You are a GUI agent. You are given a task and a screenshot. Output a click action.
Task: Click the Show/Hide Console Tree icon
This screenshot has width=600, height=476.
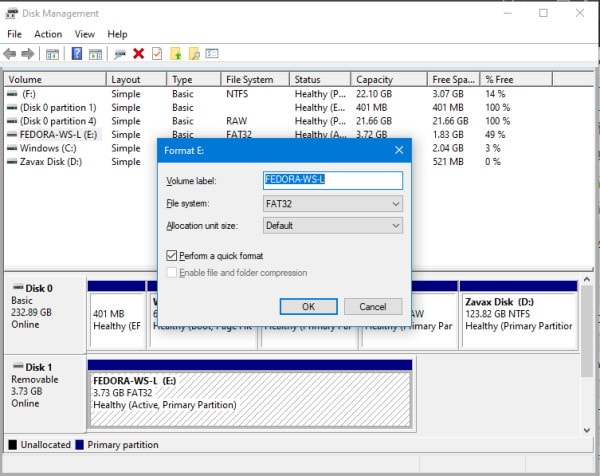point(52,54)
